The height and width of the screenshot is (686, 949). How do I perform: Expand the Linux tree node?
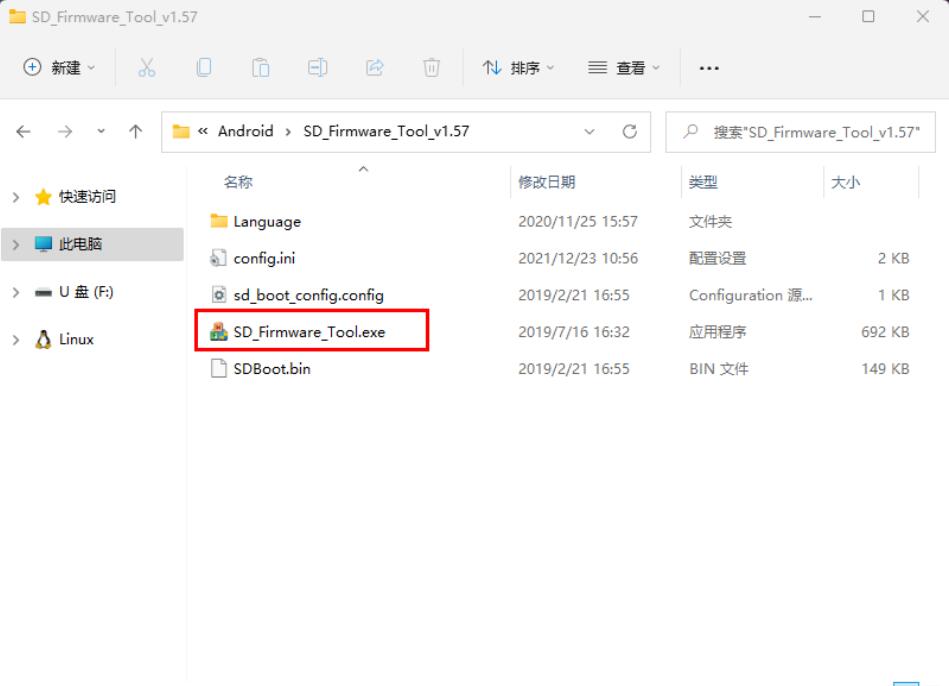(15, 340)
